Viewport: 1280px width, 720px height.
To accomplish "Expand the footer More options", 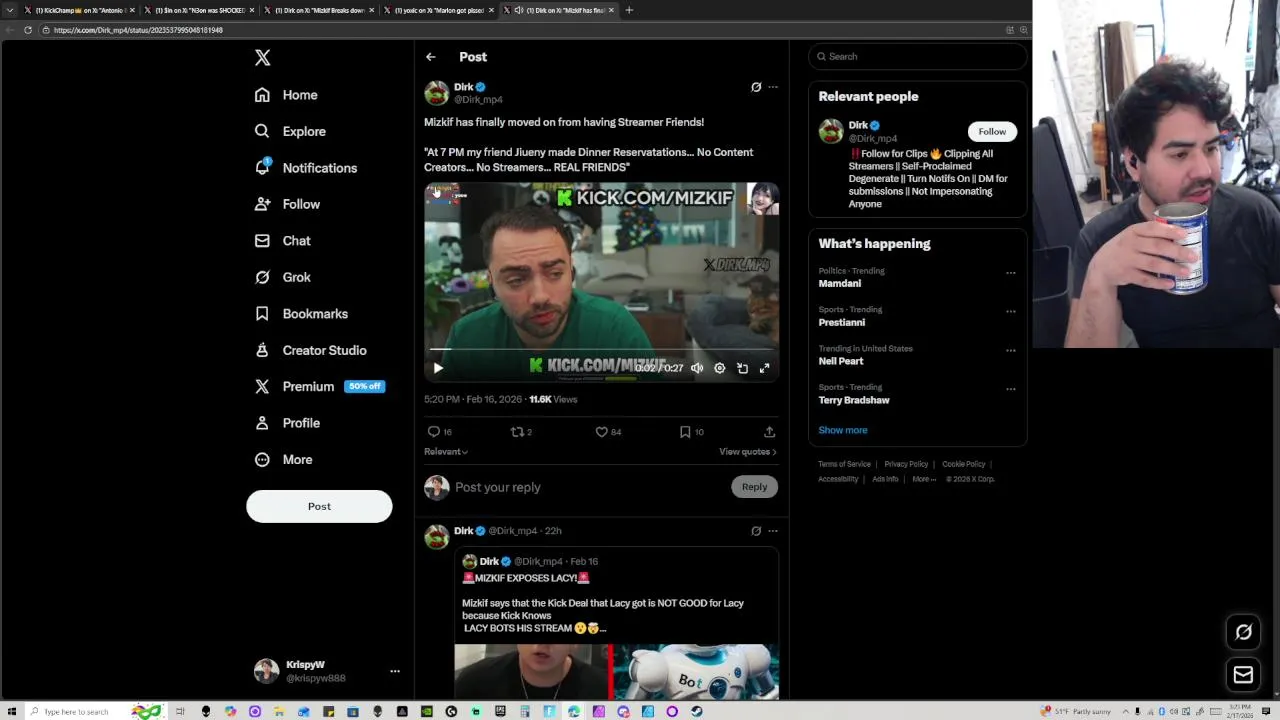I will click(924, 479).
